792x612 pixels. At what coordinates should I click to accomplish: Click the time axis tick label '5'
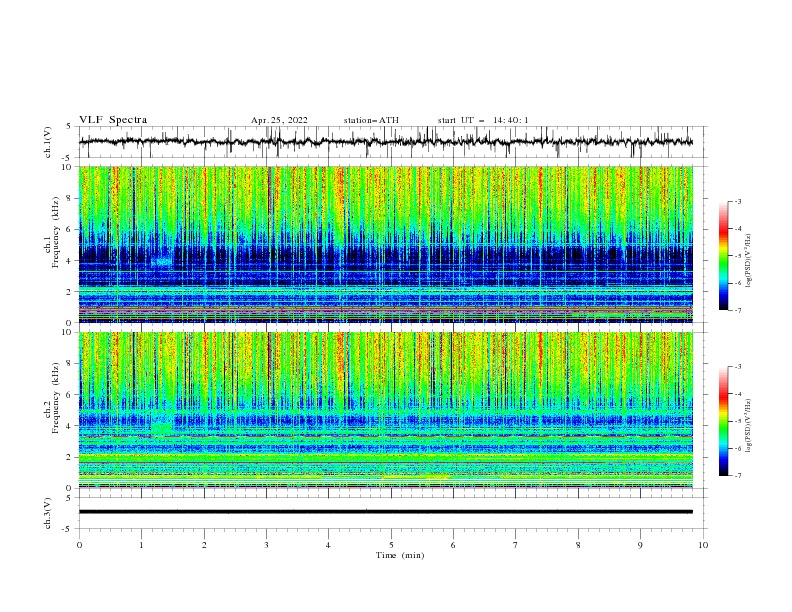coord(391,545)
